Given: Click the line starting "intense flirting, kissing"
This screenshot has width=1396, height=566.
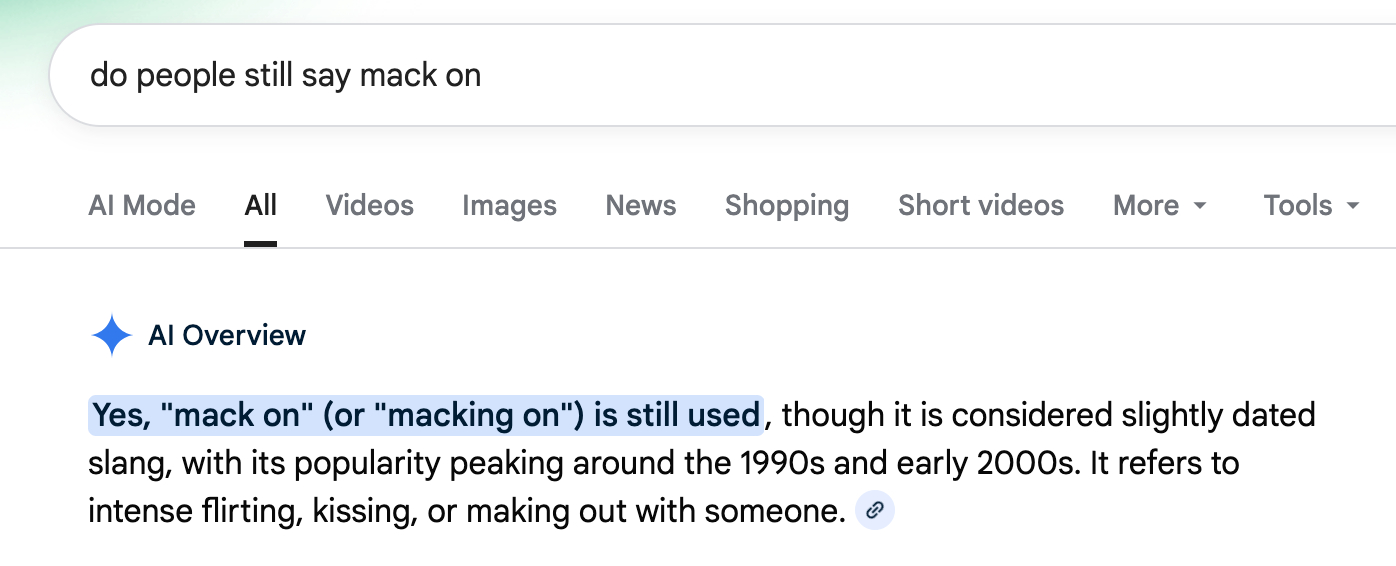Looking at the screenshot, I should 466,511.
